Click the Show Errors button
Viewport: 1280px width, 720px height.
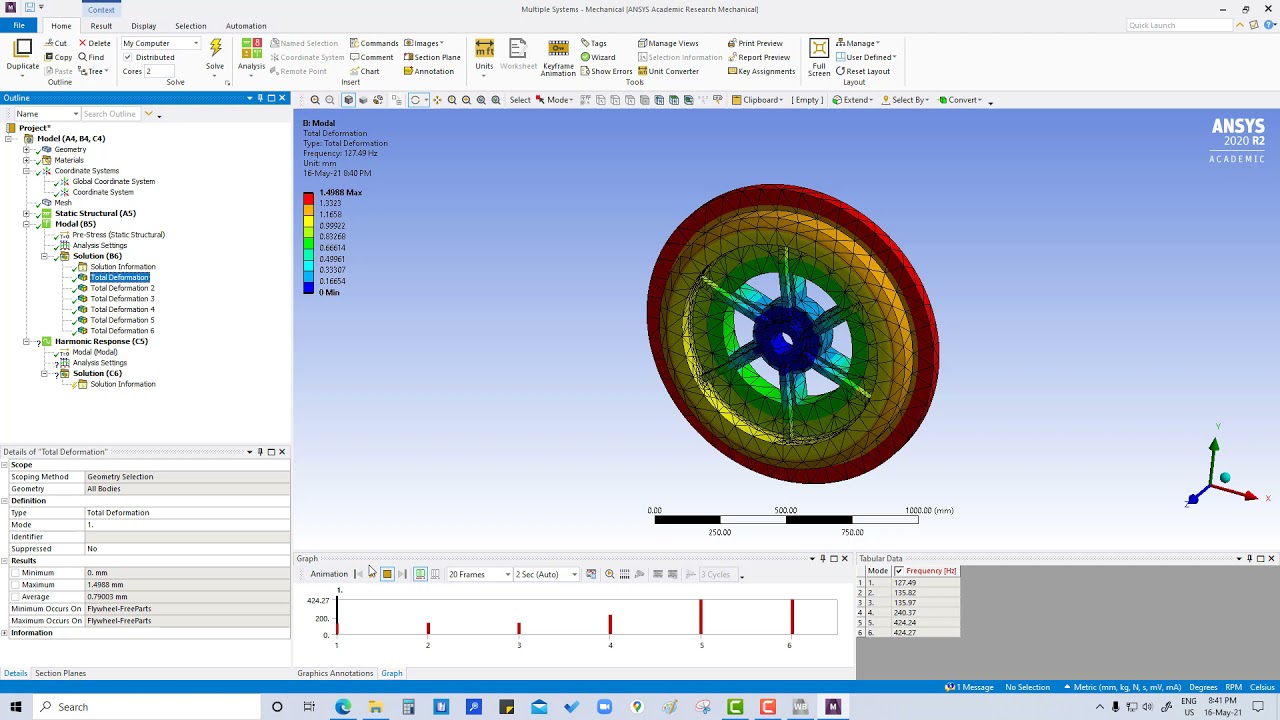[x=606, y=71]
